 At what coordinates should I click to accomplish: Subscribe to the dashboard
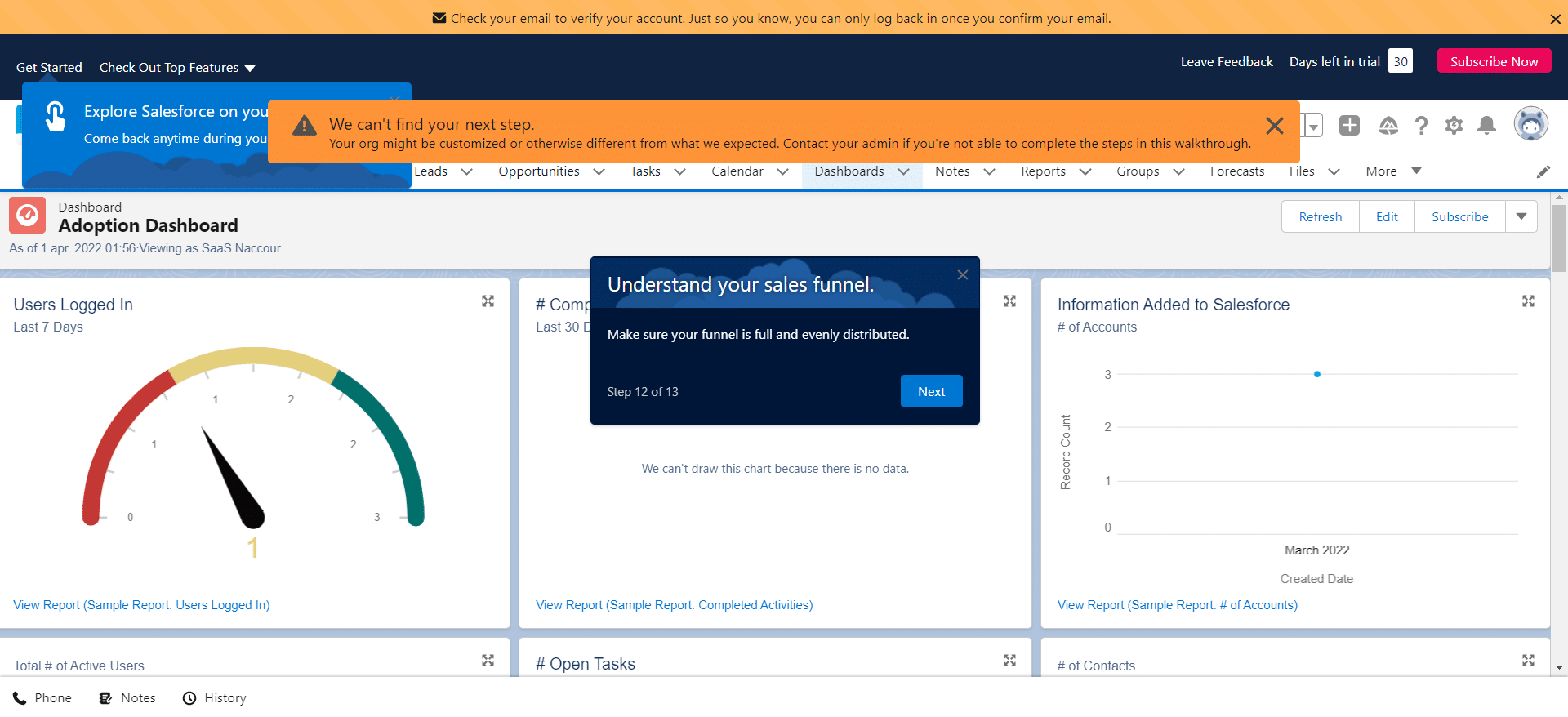click(1459, 216)
